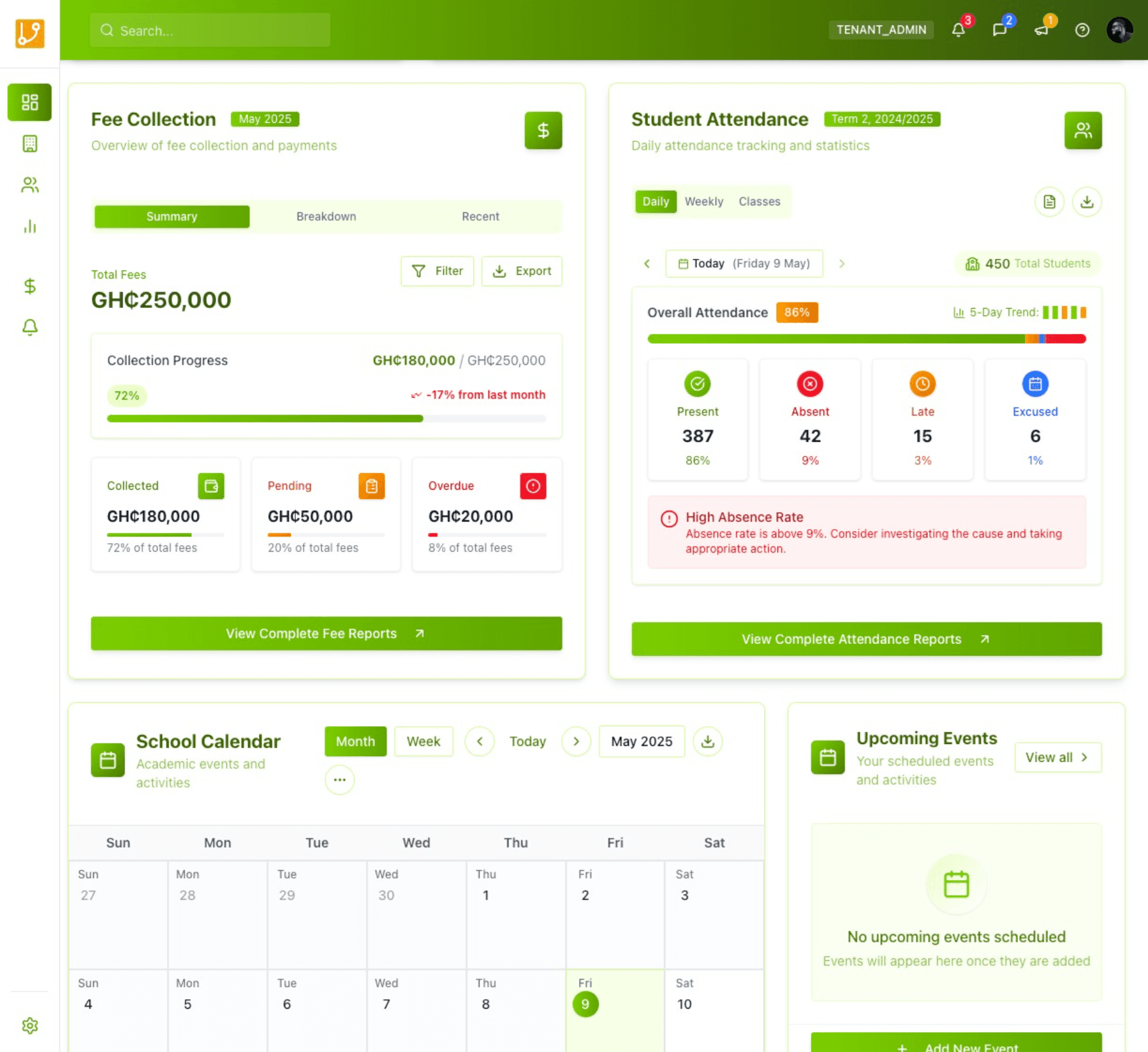The height and width of the screenshot is (1052, 1148).
Task: Open the settings gear in sidebar
Action: 29,1025
